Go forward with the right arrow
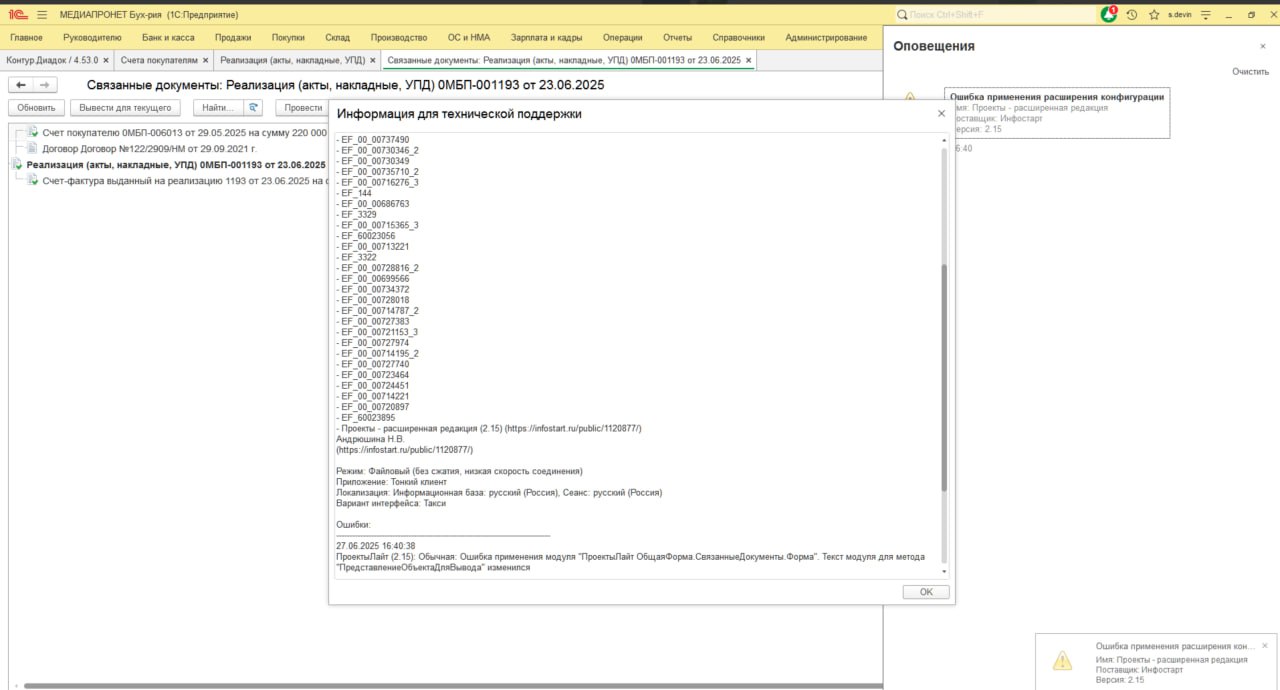Screen dimensions: 1280x690 (x=46, y=85)
